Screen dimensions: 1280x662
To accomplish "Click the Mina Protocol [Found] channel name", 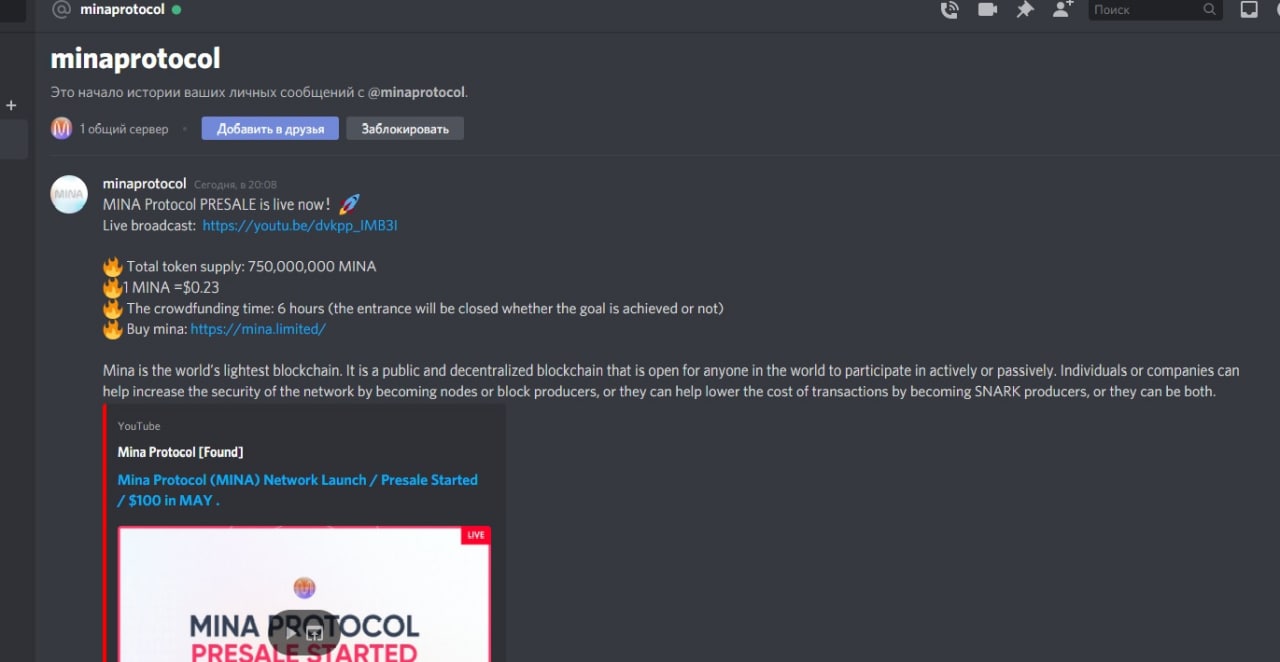I will click(x=180, y=452).
